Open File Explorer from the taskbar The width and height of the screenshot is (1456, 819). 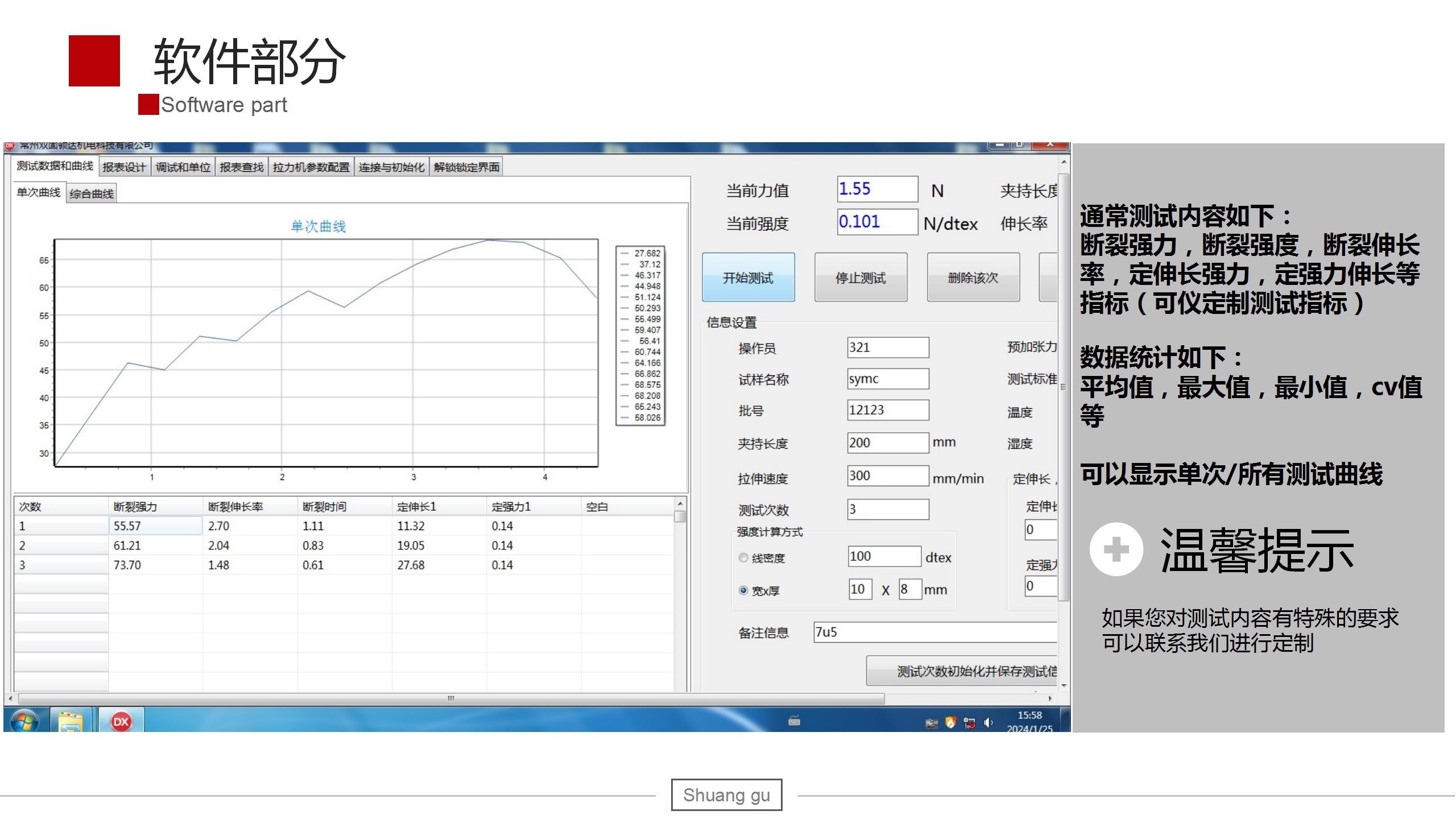71,721
